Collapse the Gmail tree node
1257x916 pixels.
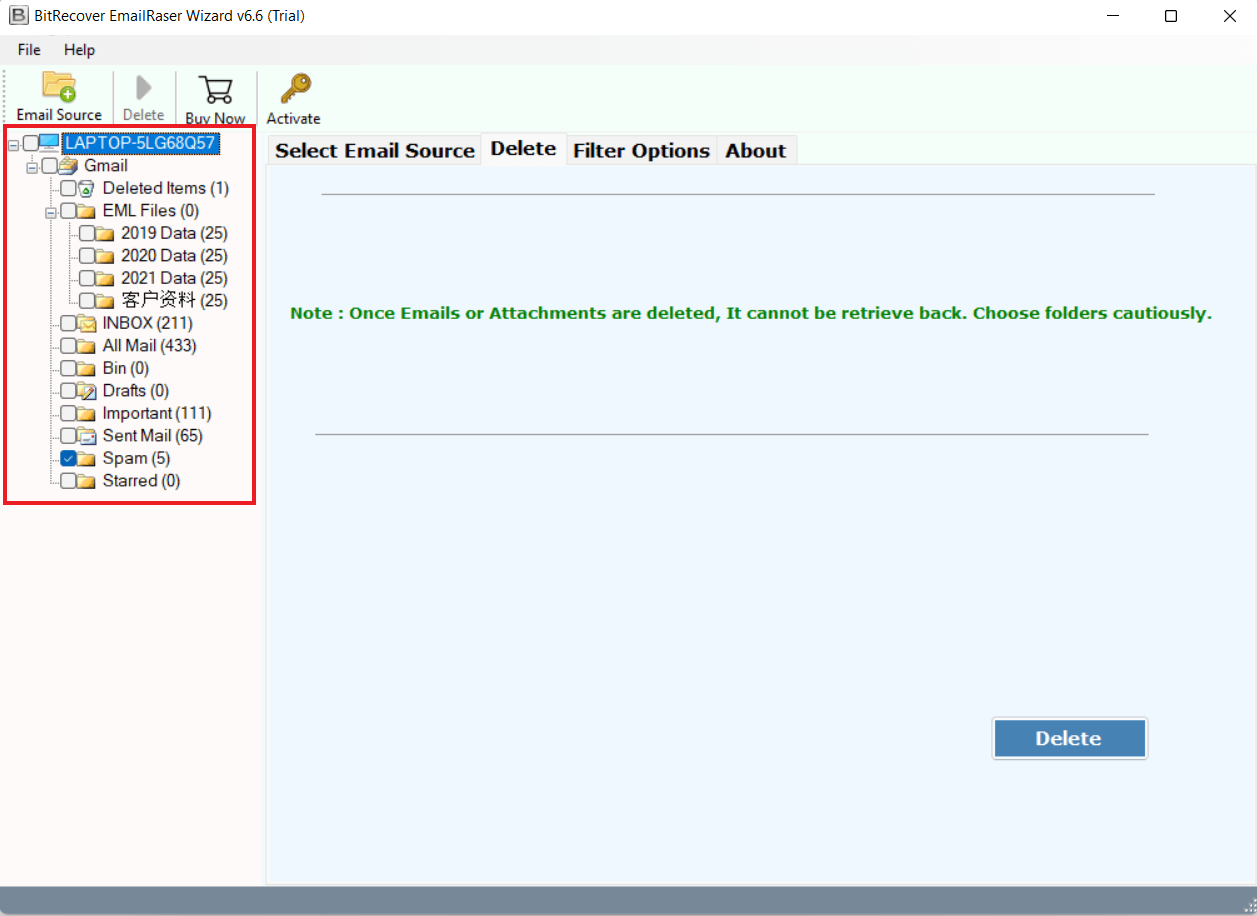pos(32,166)
